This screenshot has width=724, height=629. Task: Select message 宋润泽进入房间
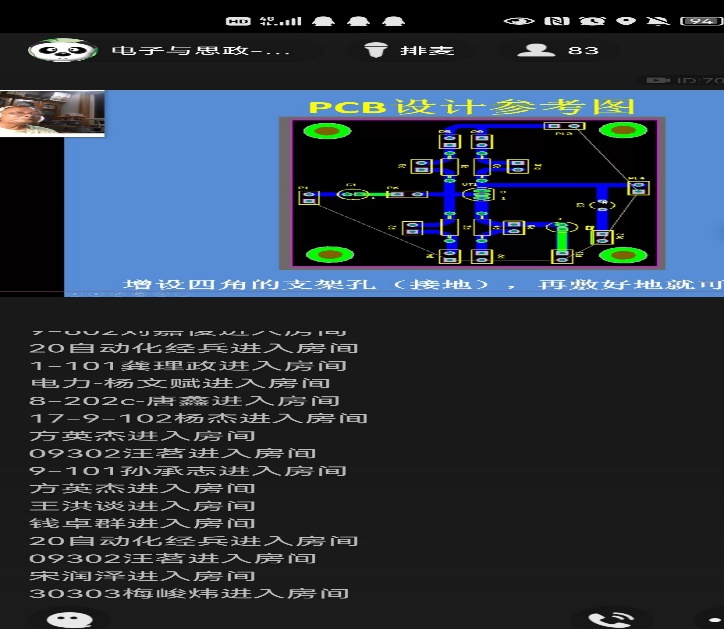click(143, 575)
